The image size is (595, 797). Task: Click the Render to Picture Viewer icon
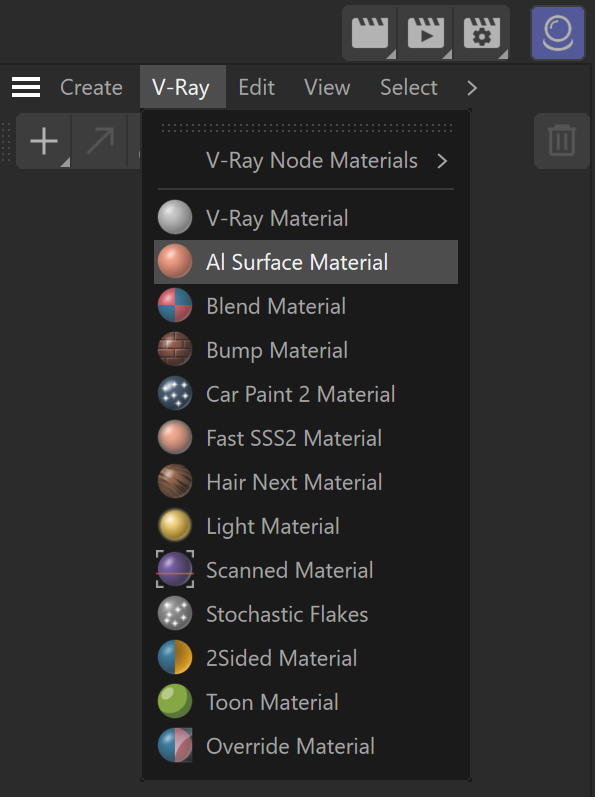tap(426, 34)
